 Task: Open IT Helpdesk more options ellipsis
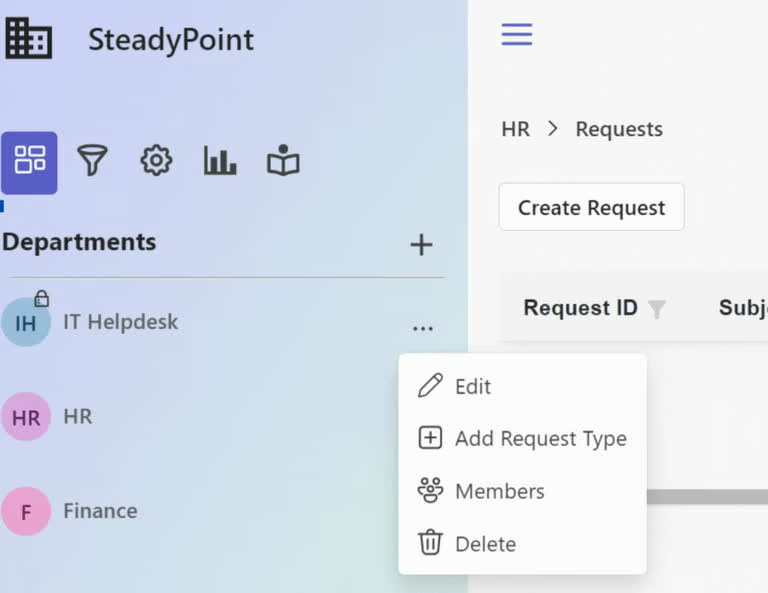pos(423,328)
